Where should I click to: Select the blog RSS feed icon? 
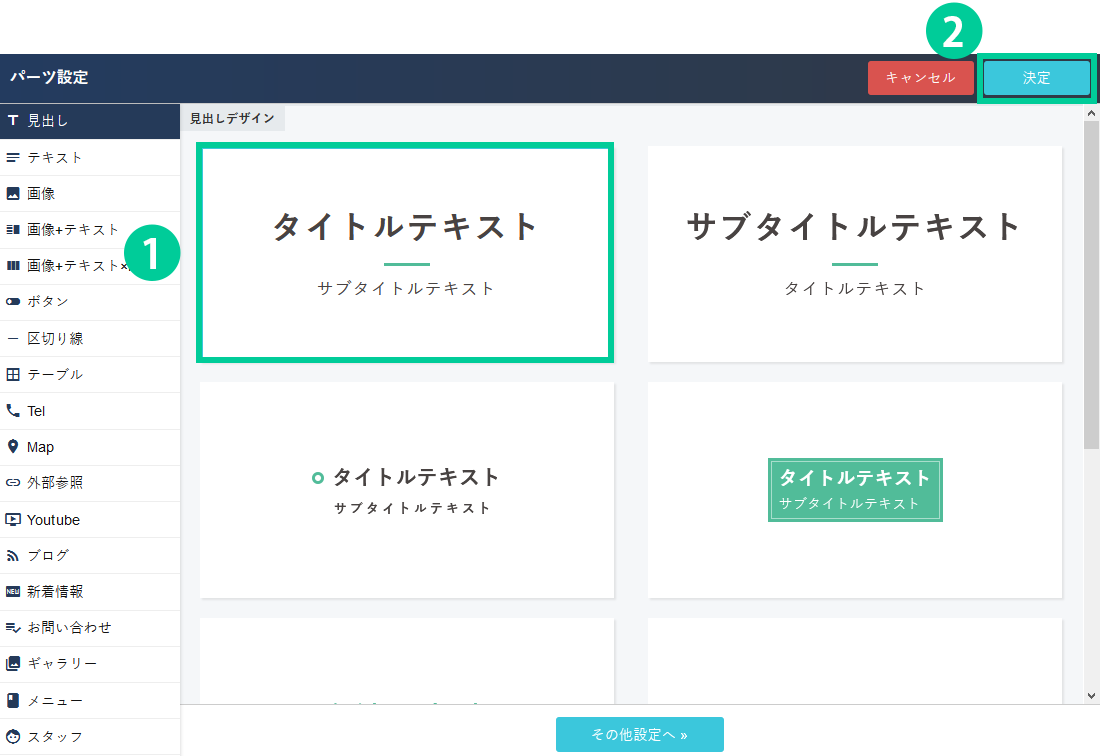13,556
